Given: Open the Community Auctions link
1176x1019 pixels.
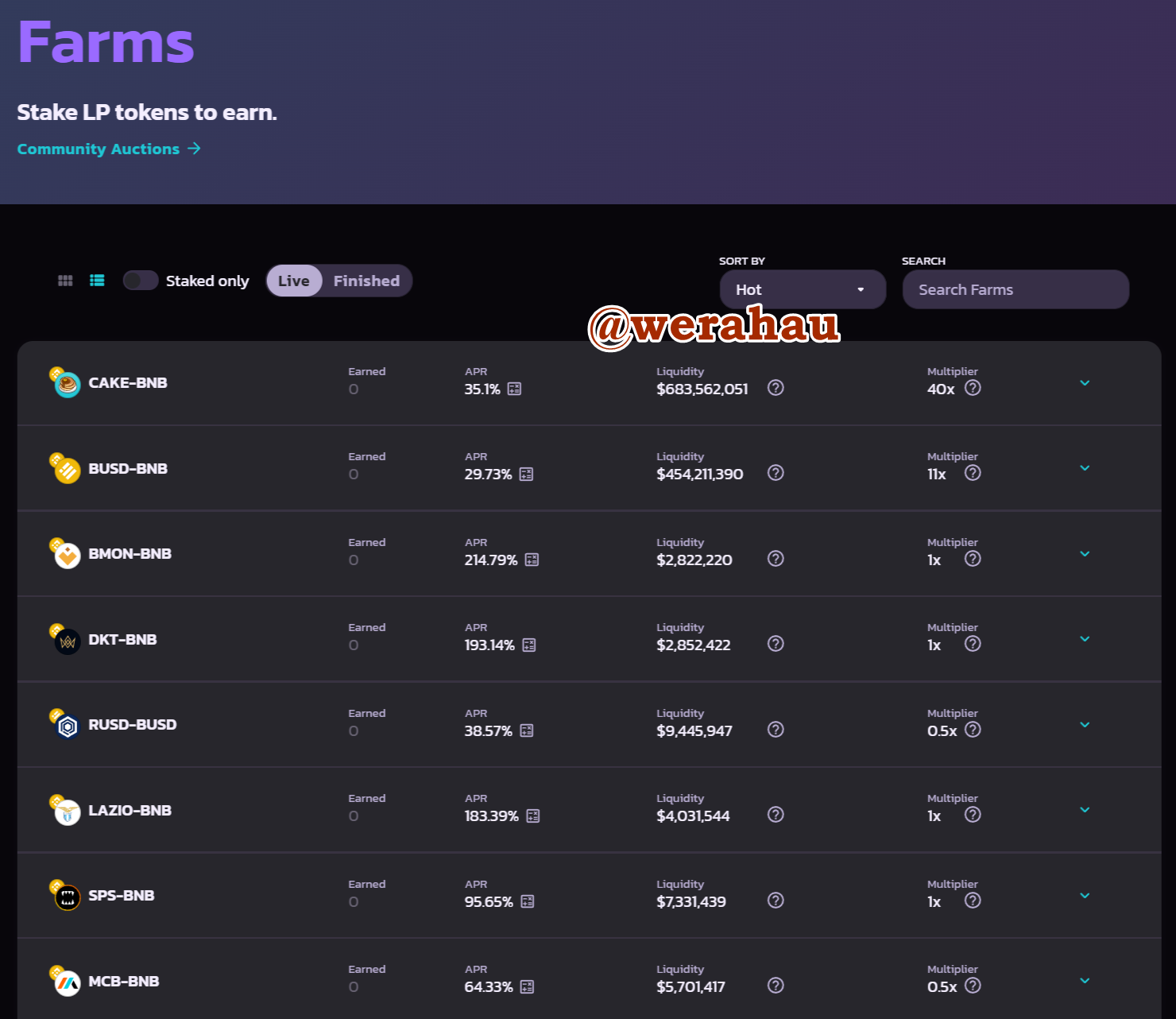Looking at the screenshot, I should 109,149.
